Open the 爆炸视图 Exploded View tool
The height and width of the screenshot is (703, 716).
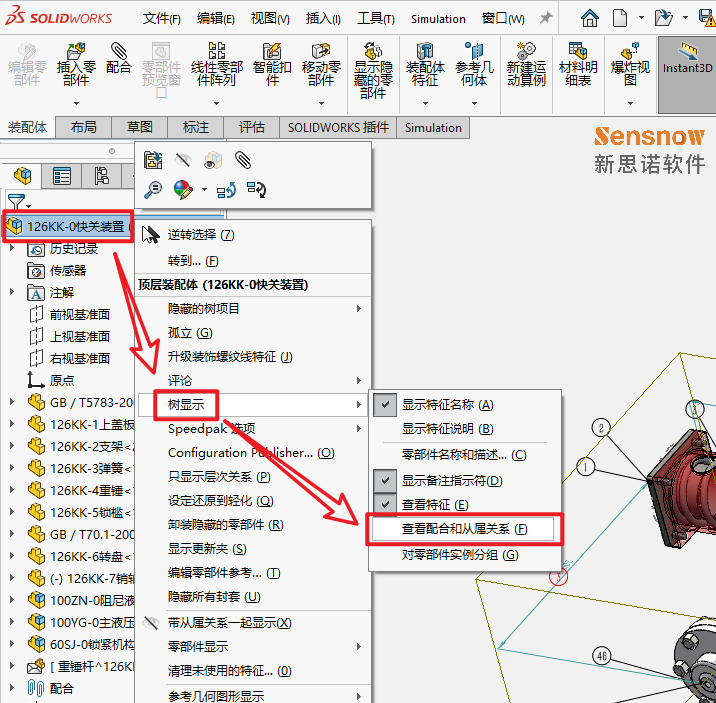pyautogui.click(x=630, y=65)
